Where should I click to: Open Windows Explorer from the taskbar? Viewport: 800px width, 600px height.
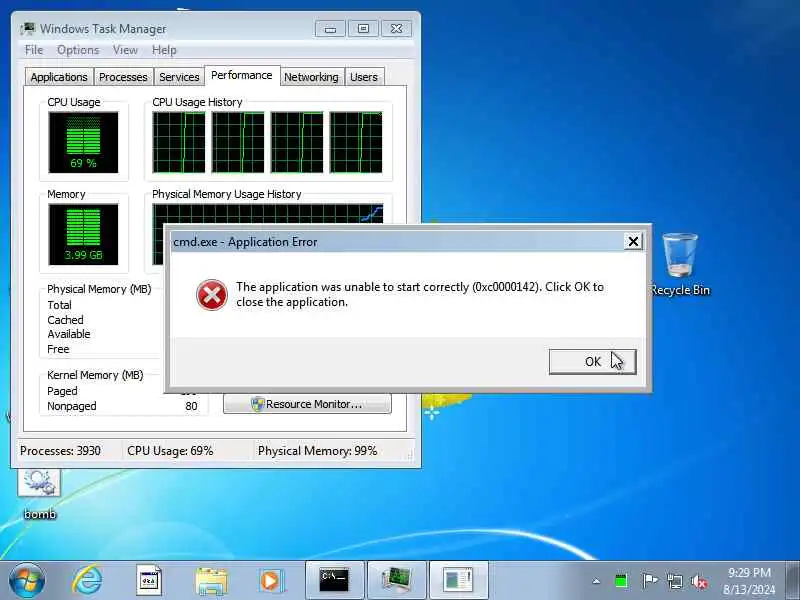211,581
